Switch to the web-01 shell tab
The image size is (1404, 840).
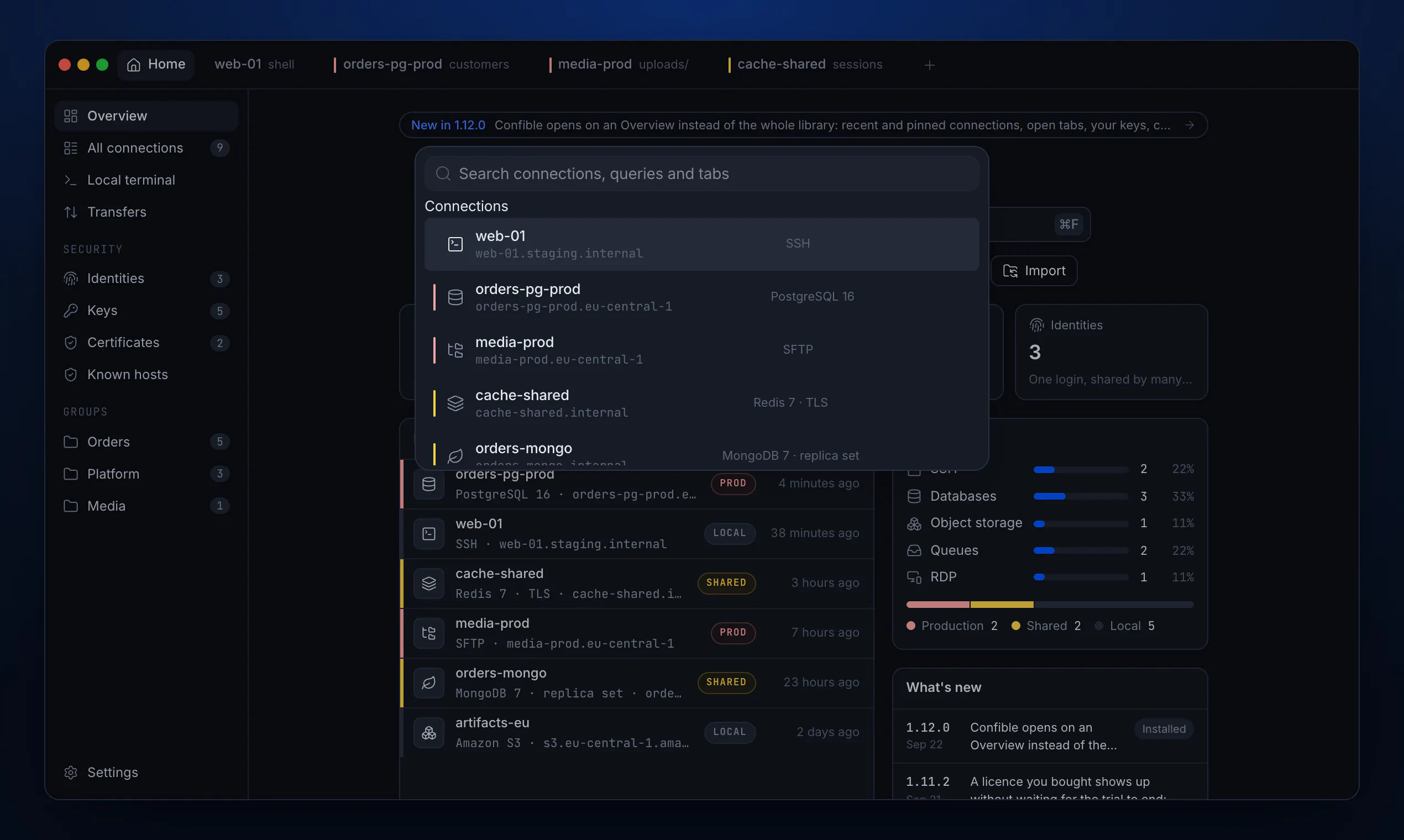[x=254, y=65]
